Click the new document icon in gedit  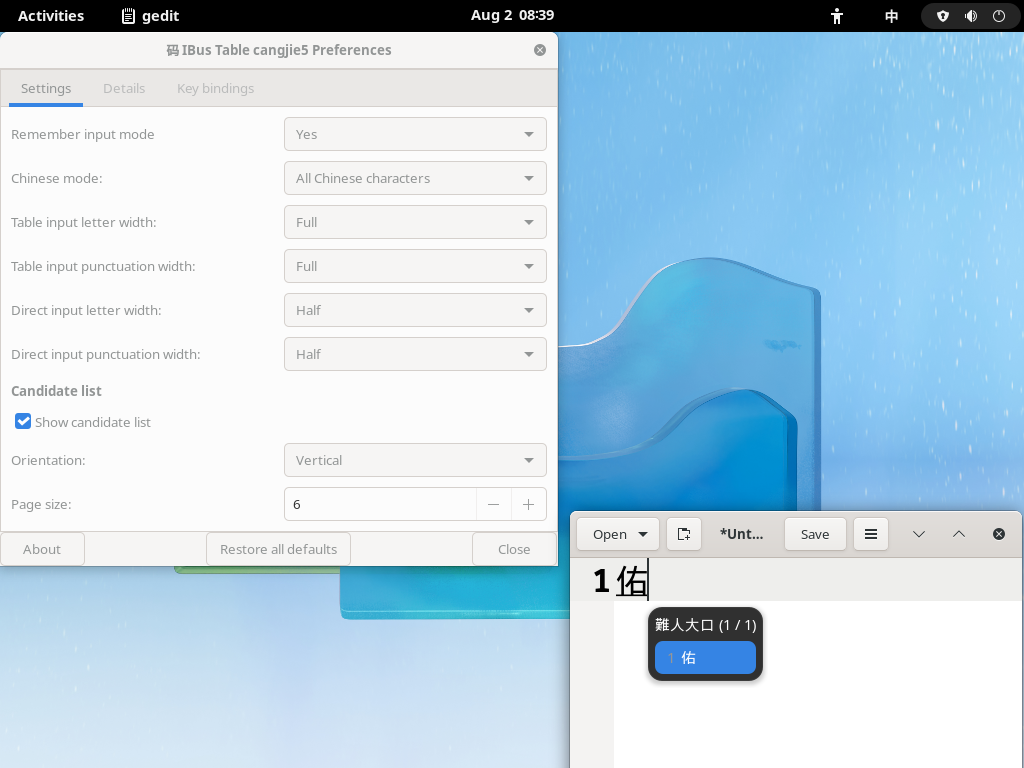684,534
